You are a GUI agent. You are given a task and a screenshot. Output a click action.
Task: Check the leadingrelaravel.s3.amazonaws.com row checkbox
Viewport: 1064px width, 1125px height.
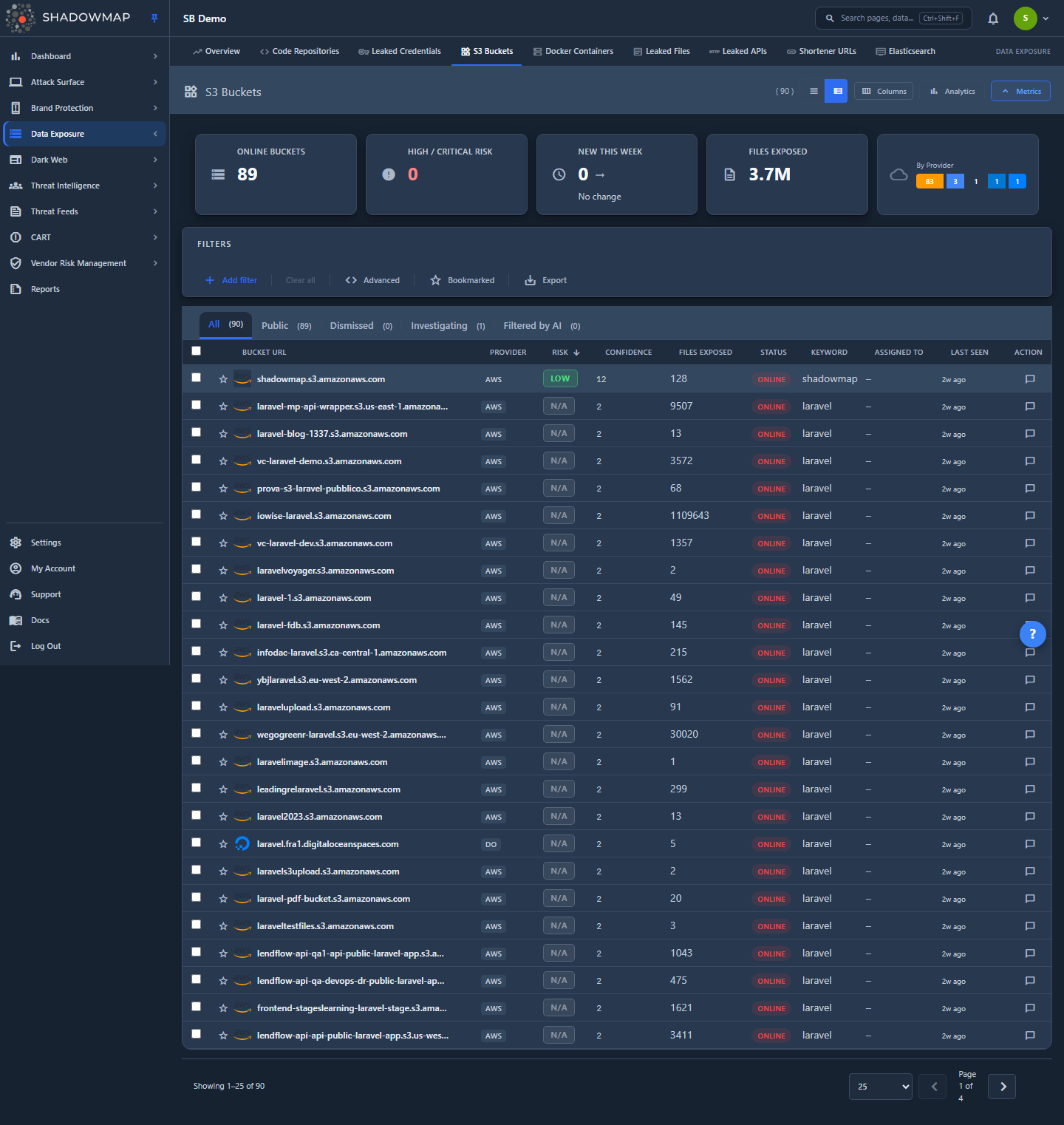(x=196, y=788)
